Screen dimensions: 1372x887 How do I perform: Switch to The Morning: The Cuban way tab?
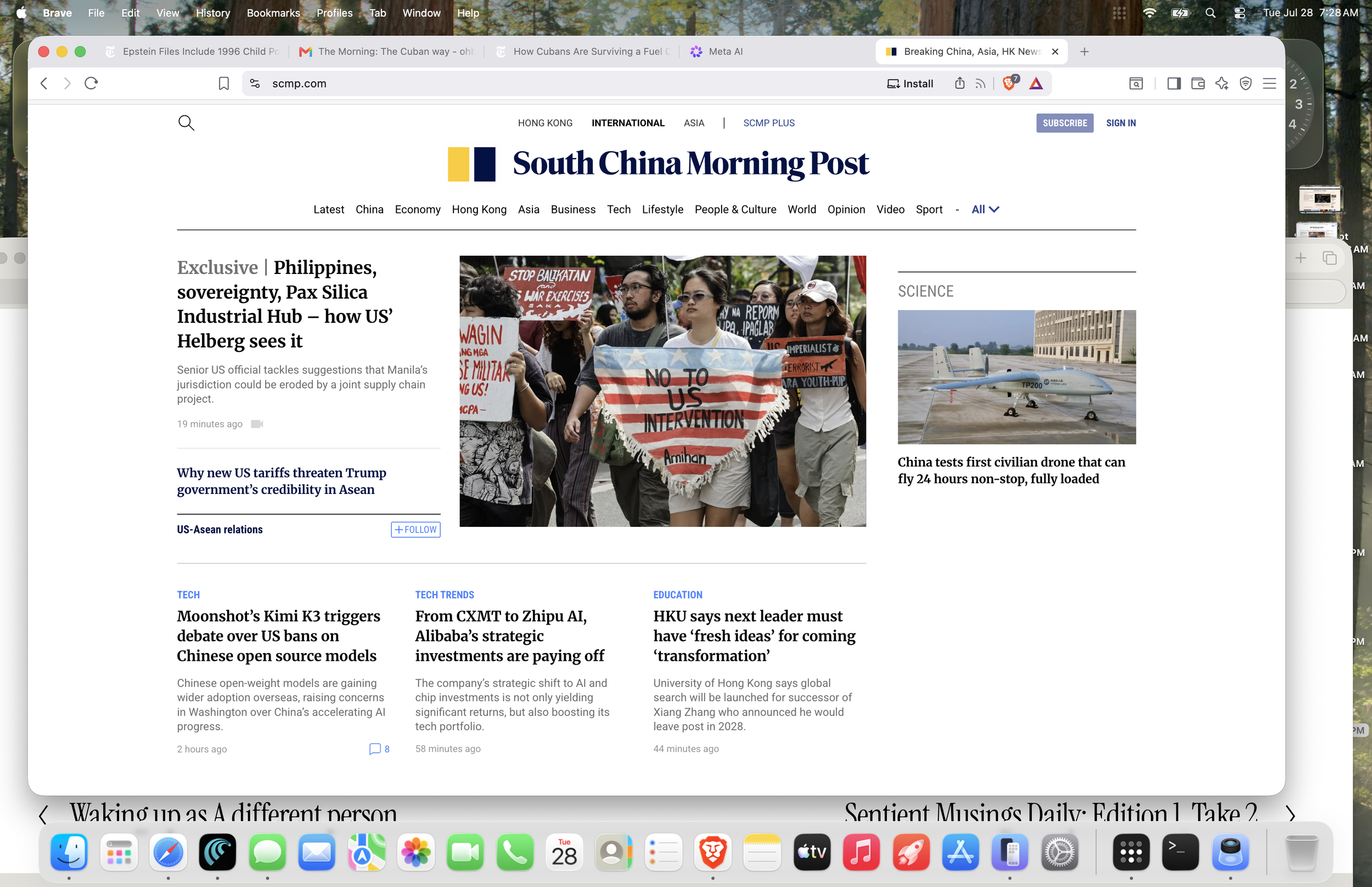pos(386,52)
